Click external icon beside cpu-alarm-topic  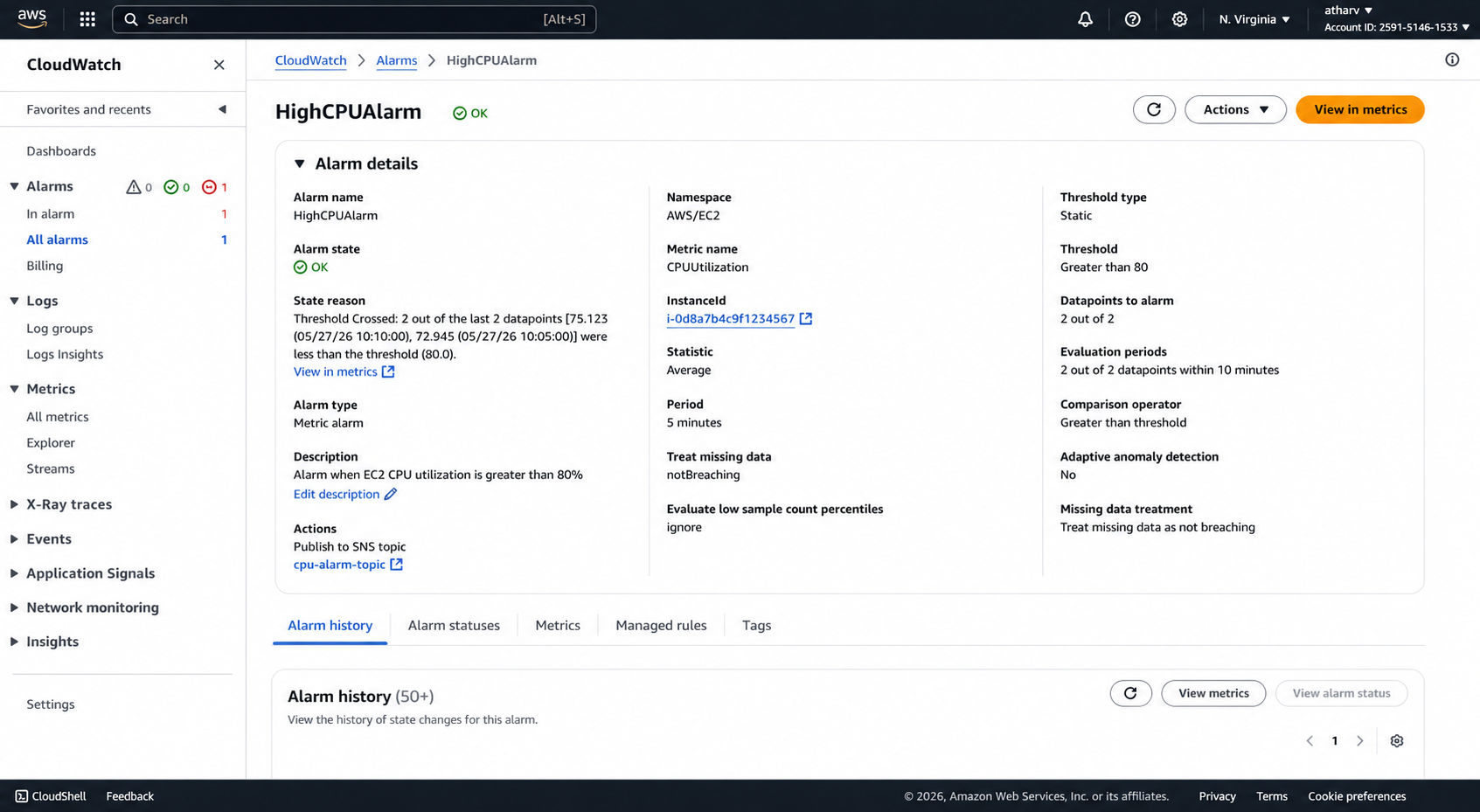tap(397, 565)
